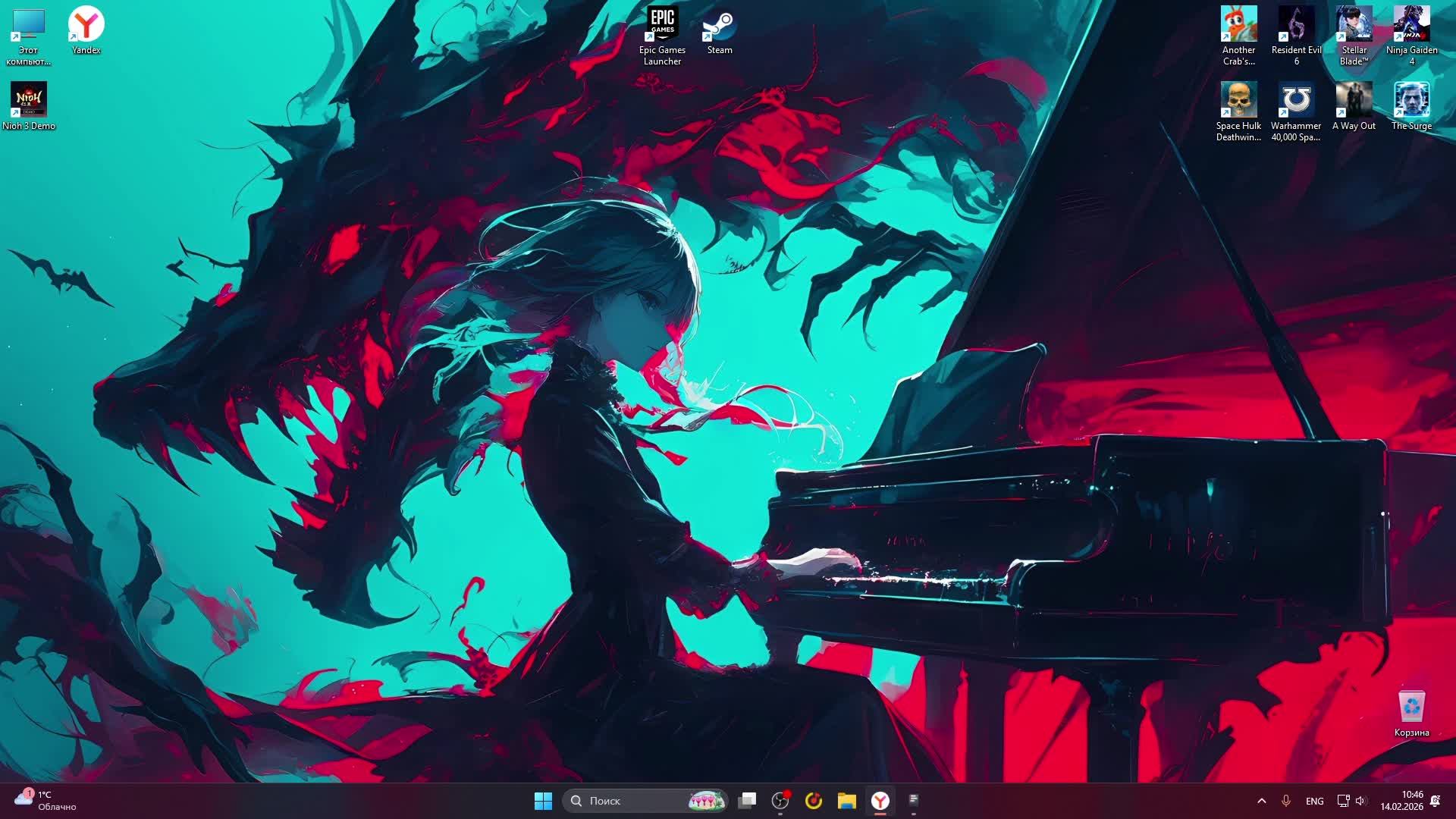Select The Surge desktop icon
This screenshot has width=1456, height=819.
click(x=1411, y=101)
